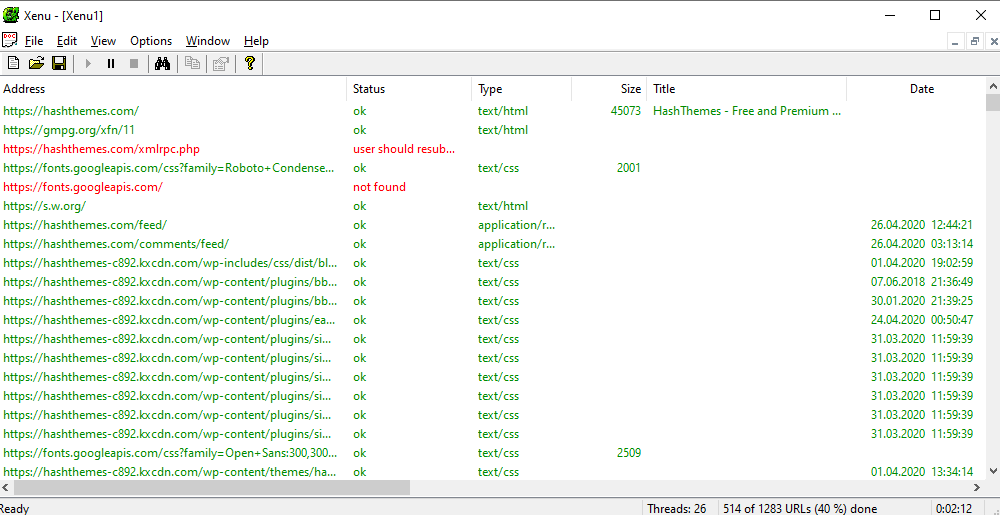Click the Properties toolbar icon

(221, 63)
